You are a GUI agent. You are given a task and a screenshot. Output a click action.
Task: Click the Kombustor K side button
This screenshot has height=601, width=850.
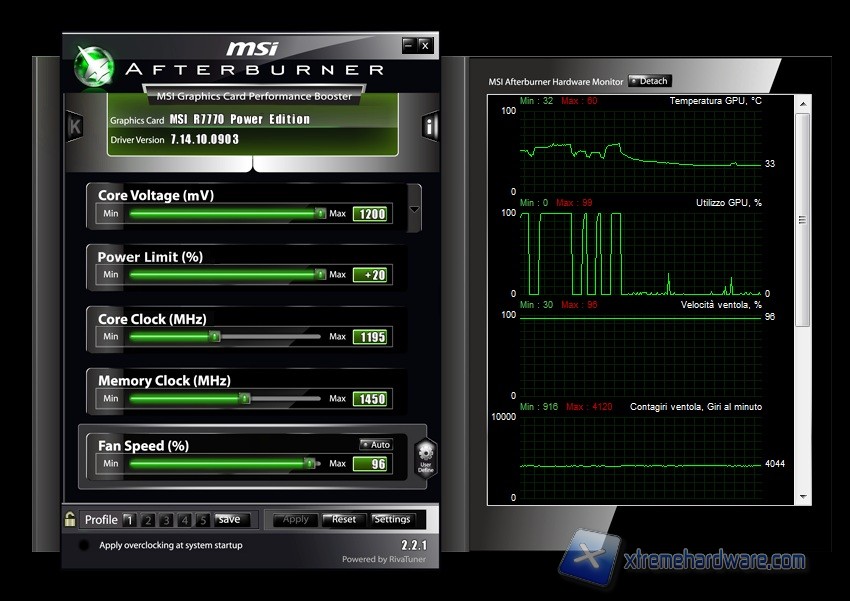click(74, 127)
